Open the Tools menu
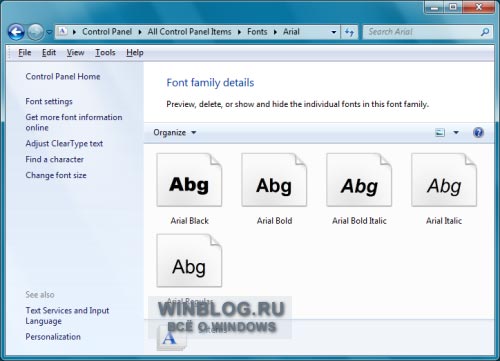The width and height of the screenshot is (500, 361). click(x=105, y=53)
